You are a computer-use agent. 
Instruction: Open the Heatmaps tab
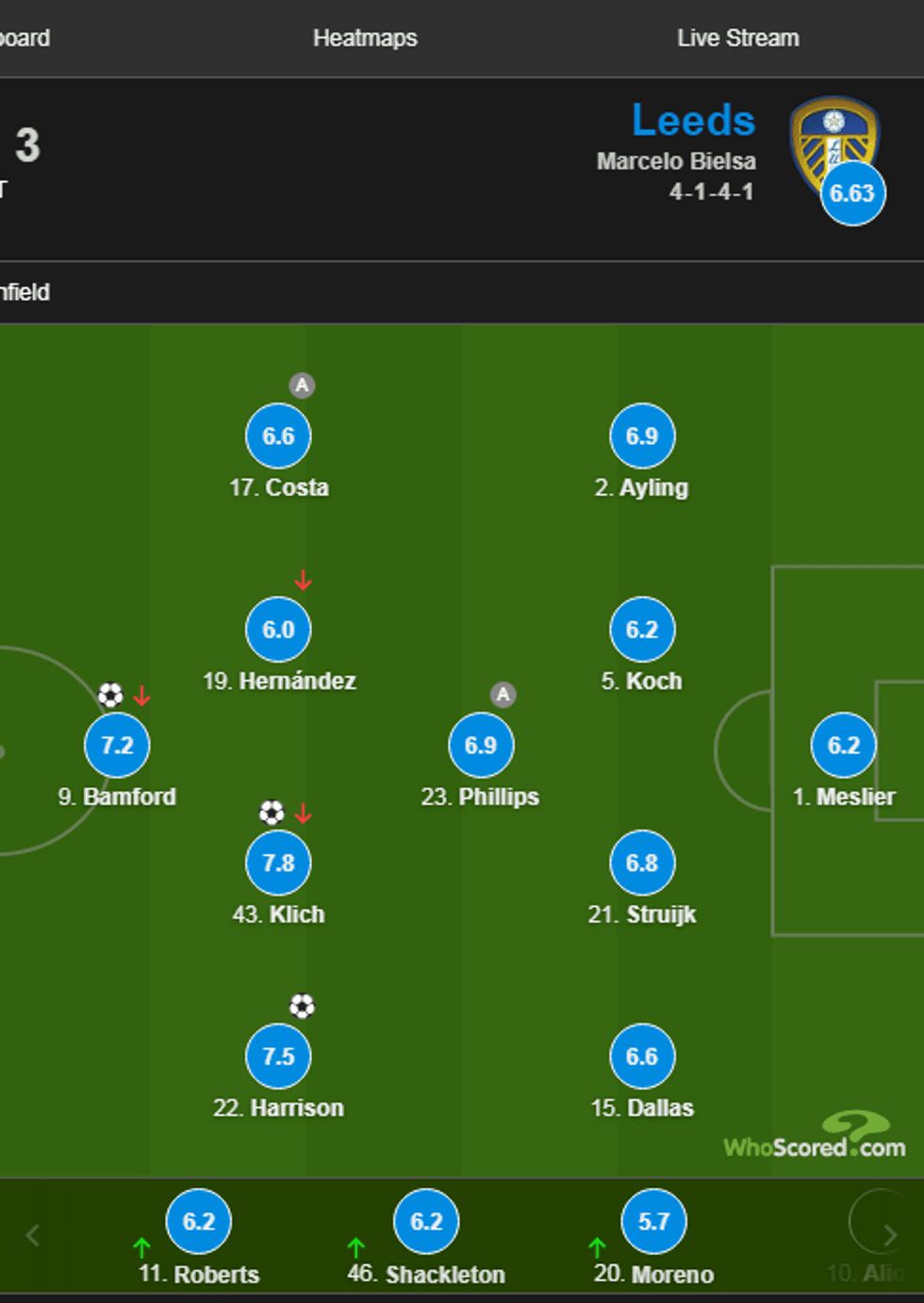[365, 39]
